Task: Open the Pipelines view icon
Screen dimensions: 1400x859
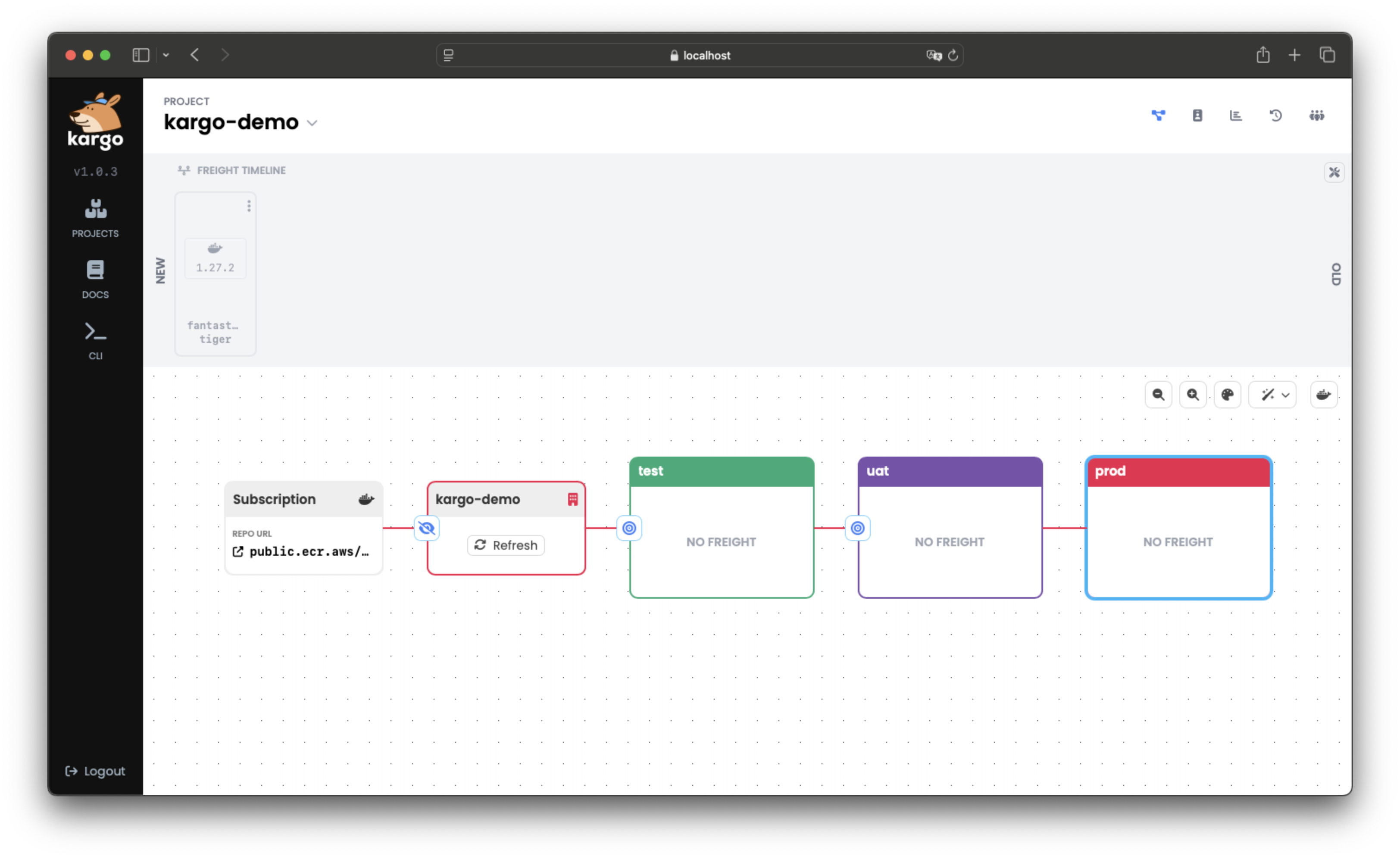Action: click(x=1159, y=115)
